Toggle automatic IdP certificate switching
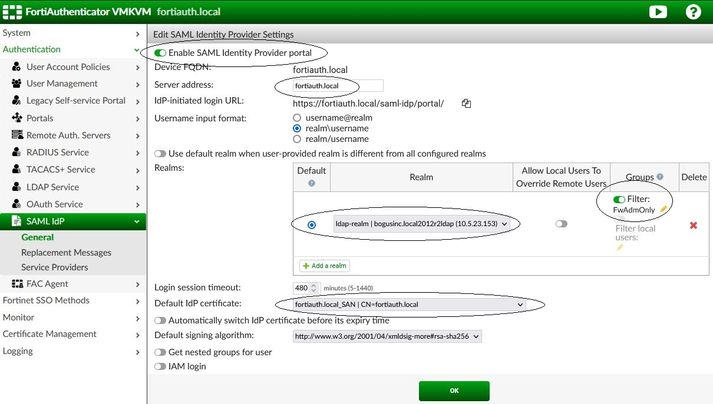This screenshot has width=713, height=404. (160, 320)
